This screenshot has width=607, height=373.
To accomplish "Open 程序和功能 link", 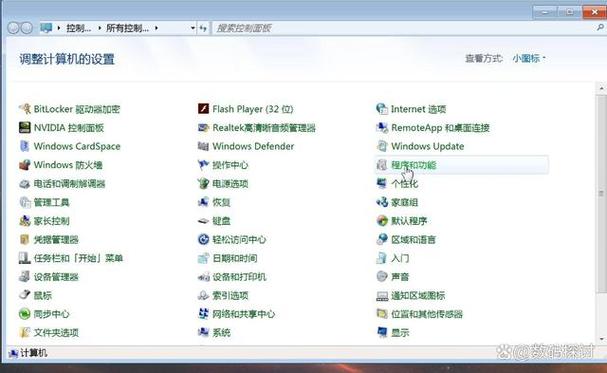I will pos(413,165).
